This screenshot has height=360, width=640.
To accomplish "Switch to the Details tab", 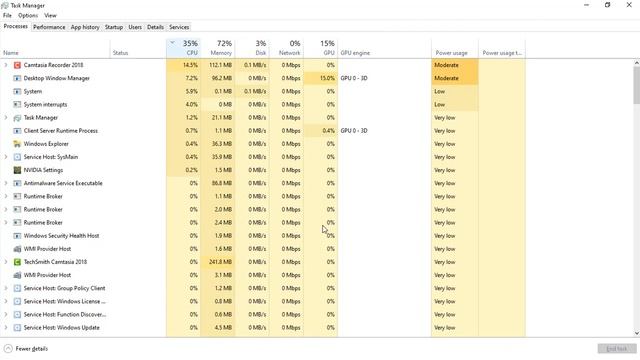I will (x=155, y=27).
